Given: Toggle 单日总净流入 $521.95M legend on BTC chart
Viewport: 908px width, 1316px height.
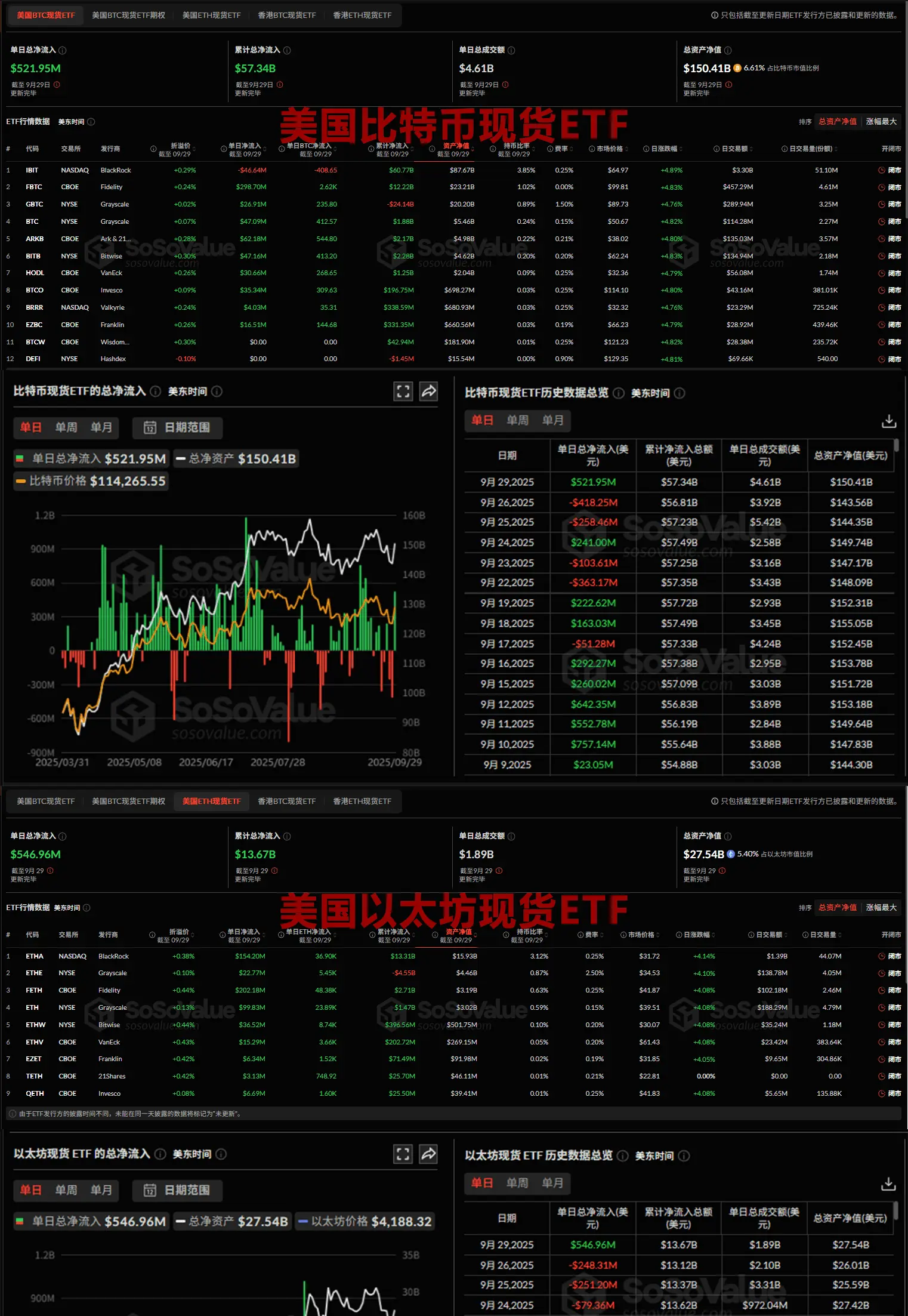Looking at the screenshot, I should [91, 458].
